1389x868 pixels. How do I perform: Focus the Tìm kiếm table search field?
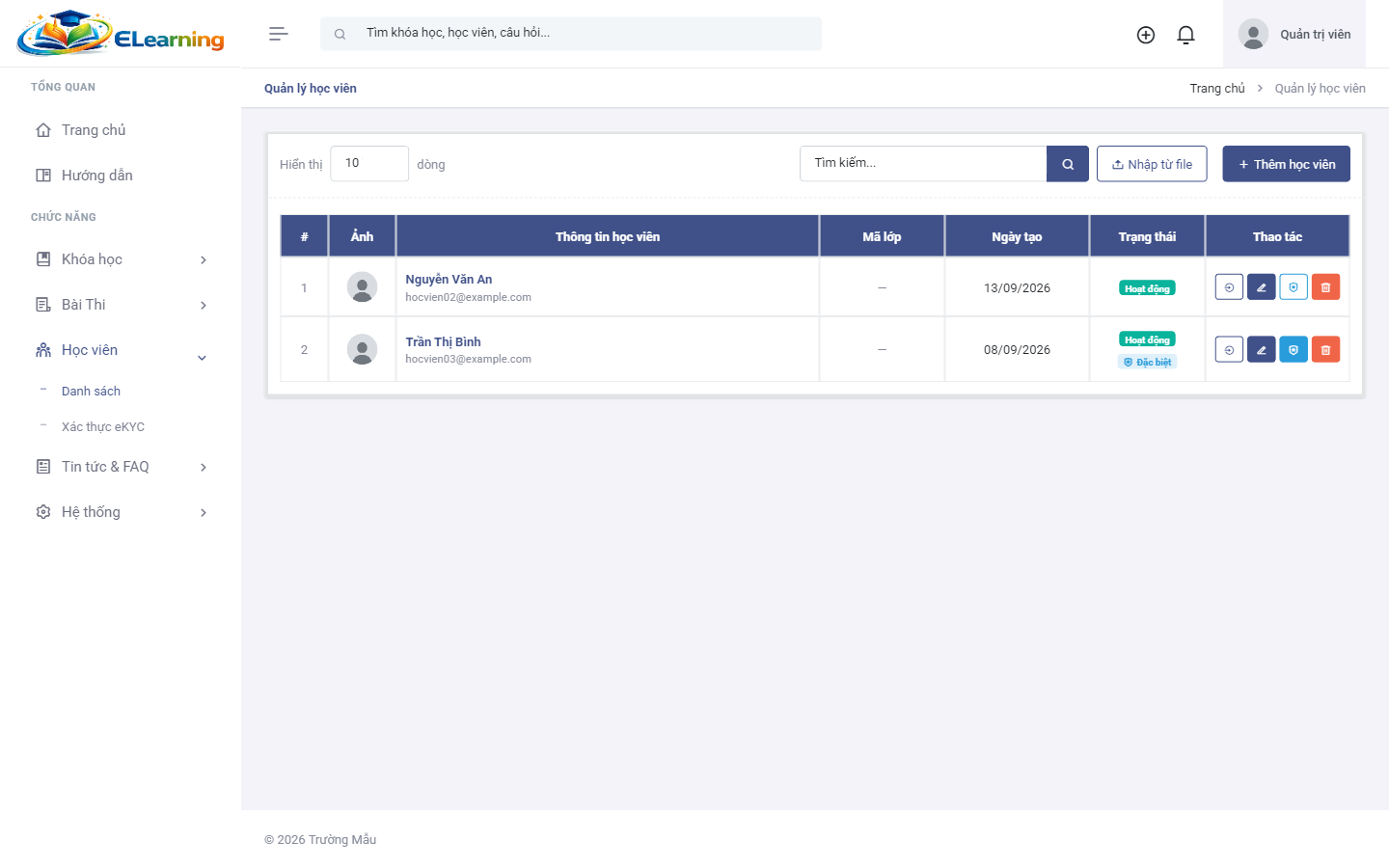[923, 164]
